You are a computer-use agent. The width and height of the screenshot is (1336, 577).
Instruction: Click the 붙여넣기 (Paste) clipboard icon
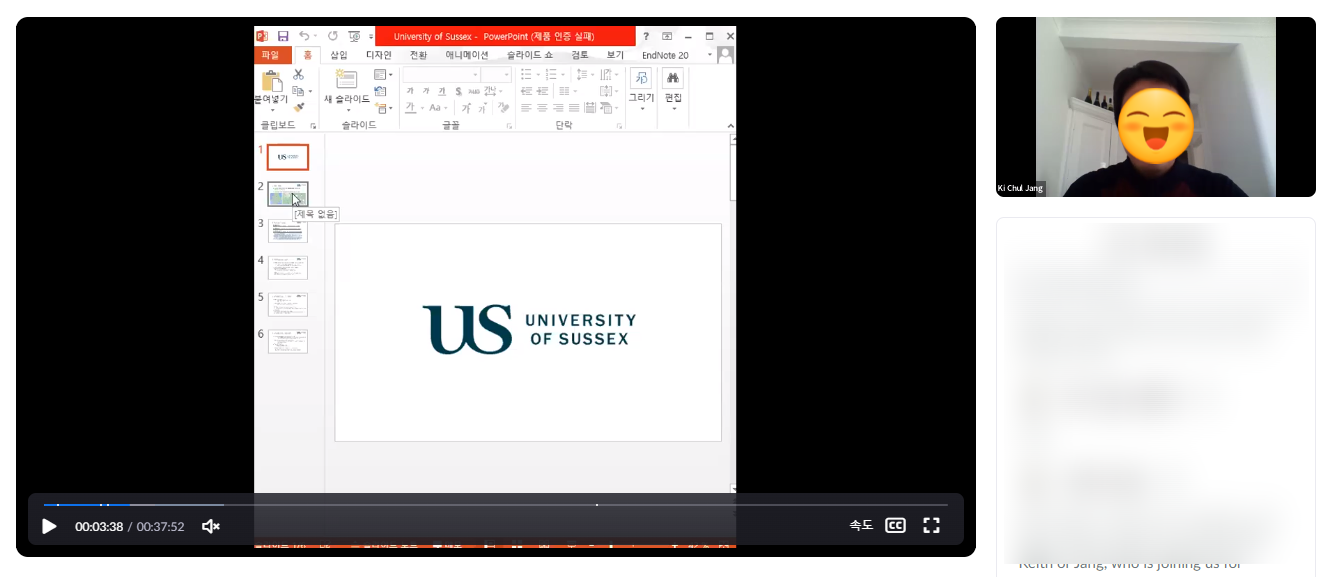click(271, 83)
